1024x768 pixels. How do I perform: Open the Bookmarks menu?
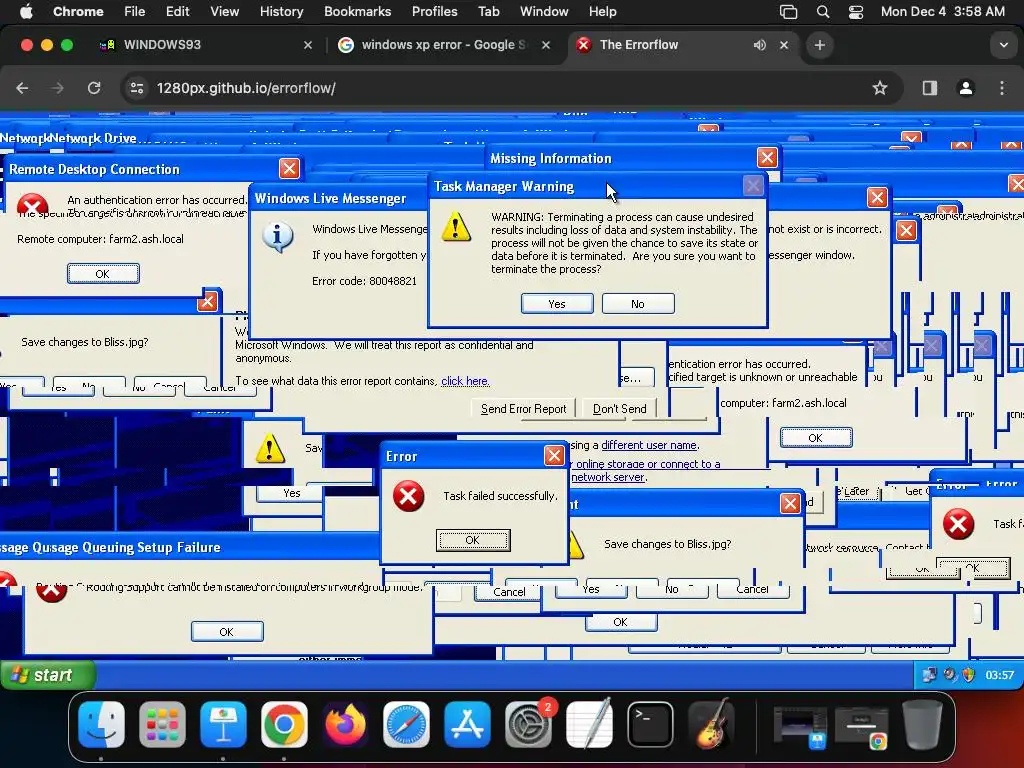coord(357,12)
